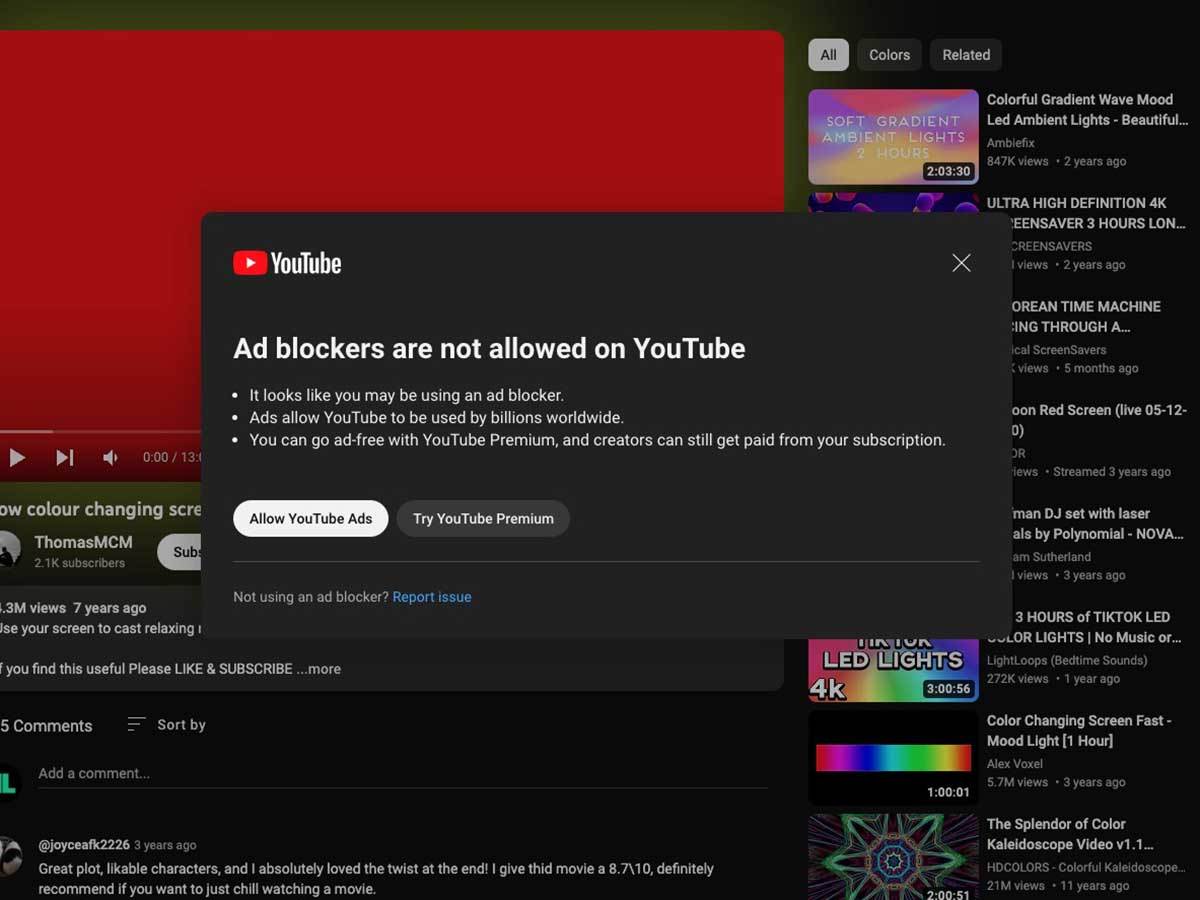Type in the Add a comment field
This screenshot has height=900, width=1200.
point(400,773)
